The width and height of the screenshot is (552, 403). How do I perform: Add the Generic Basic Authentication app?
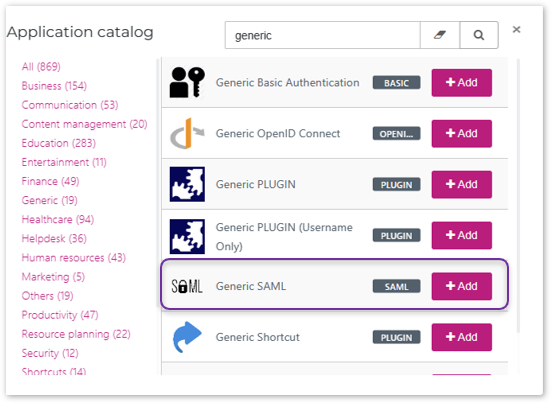pyautogui.click(x=462, y=83)
